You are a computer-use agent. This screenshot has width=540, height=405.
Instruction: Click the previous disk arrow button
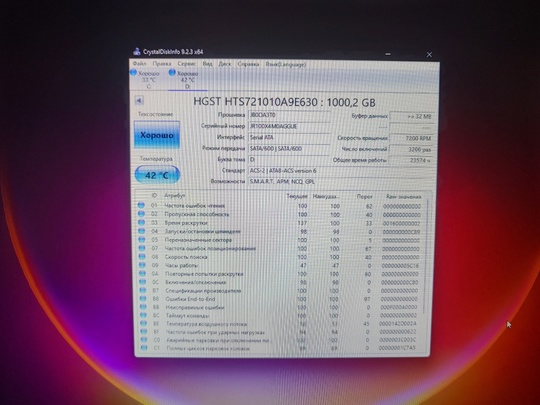[x=139, y=101]
